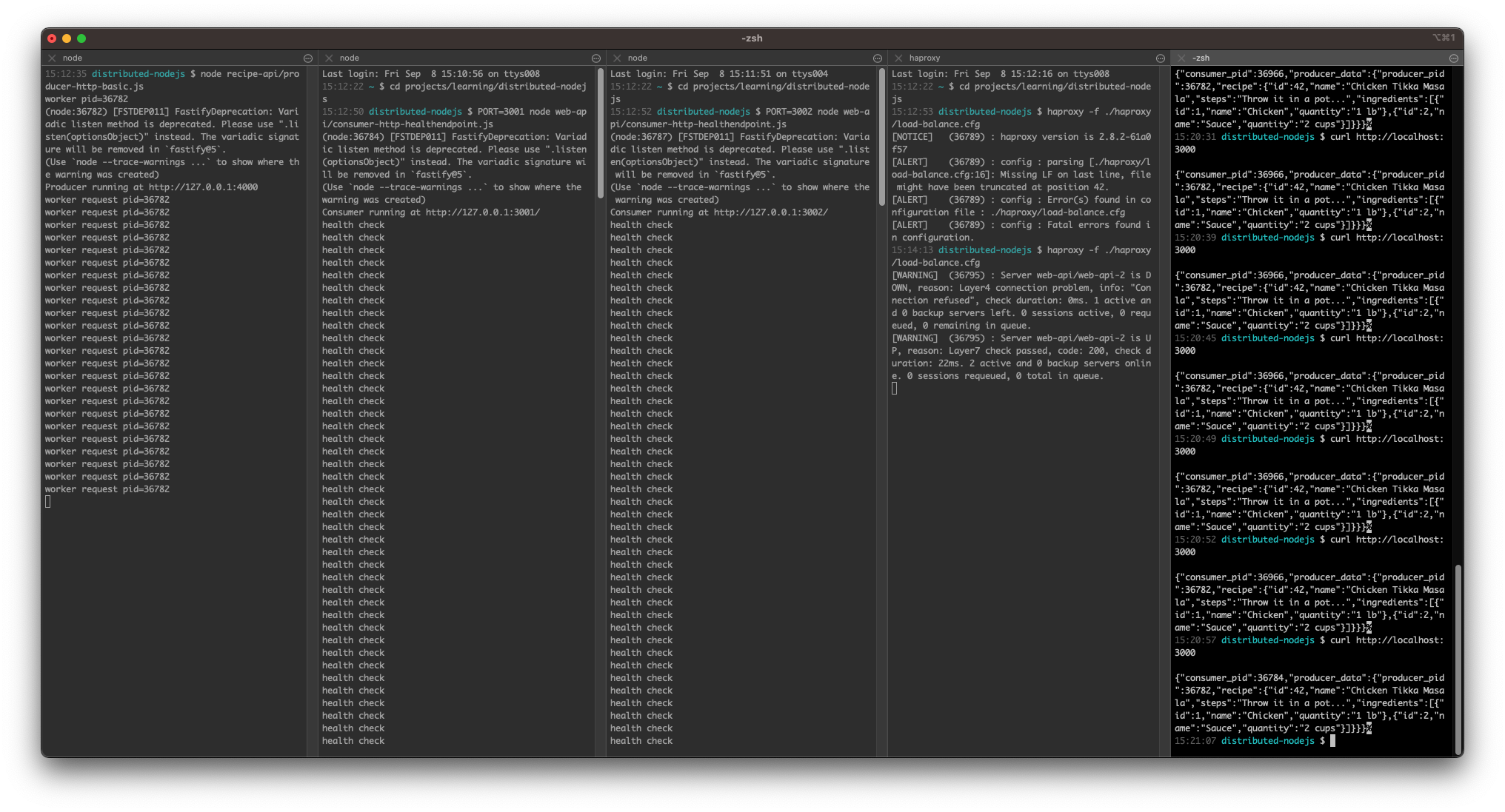This screenshot has width=1505, height=812.
Task: Click 'Consumer running at http://127.0.0.1:3001/' line
Action: [431, 212]
